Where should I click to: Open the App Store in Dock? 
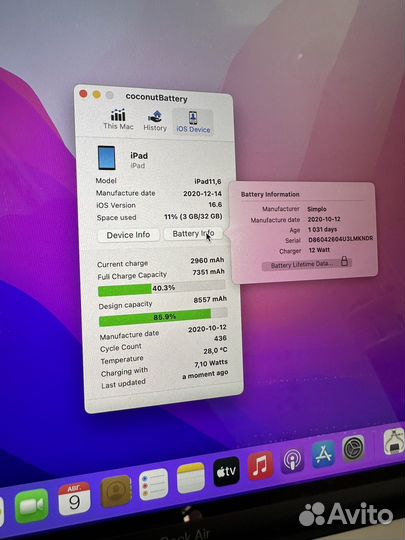coord(324,454)
